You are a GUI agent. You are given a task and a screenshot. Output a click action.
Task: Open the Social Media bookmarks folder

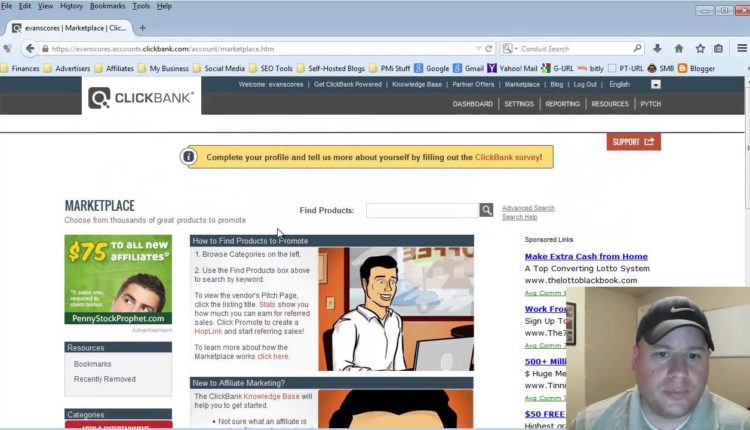tap(219, 68)
